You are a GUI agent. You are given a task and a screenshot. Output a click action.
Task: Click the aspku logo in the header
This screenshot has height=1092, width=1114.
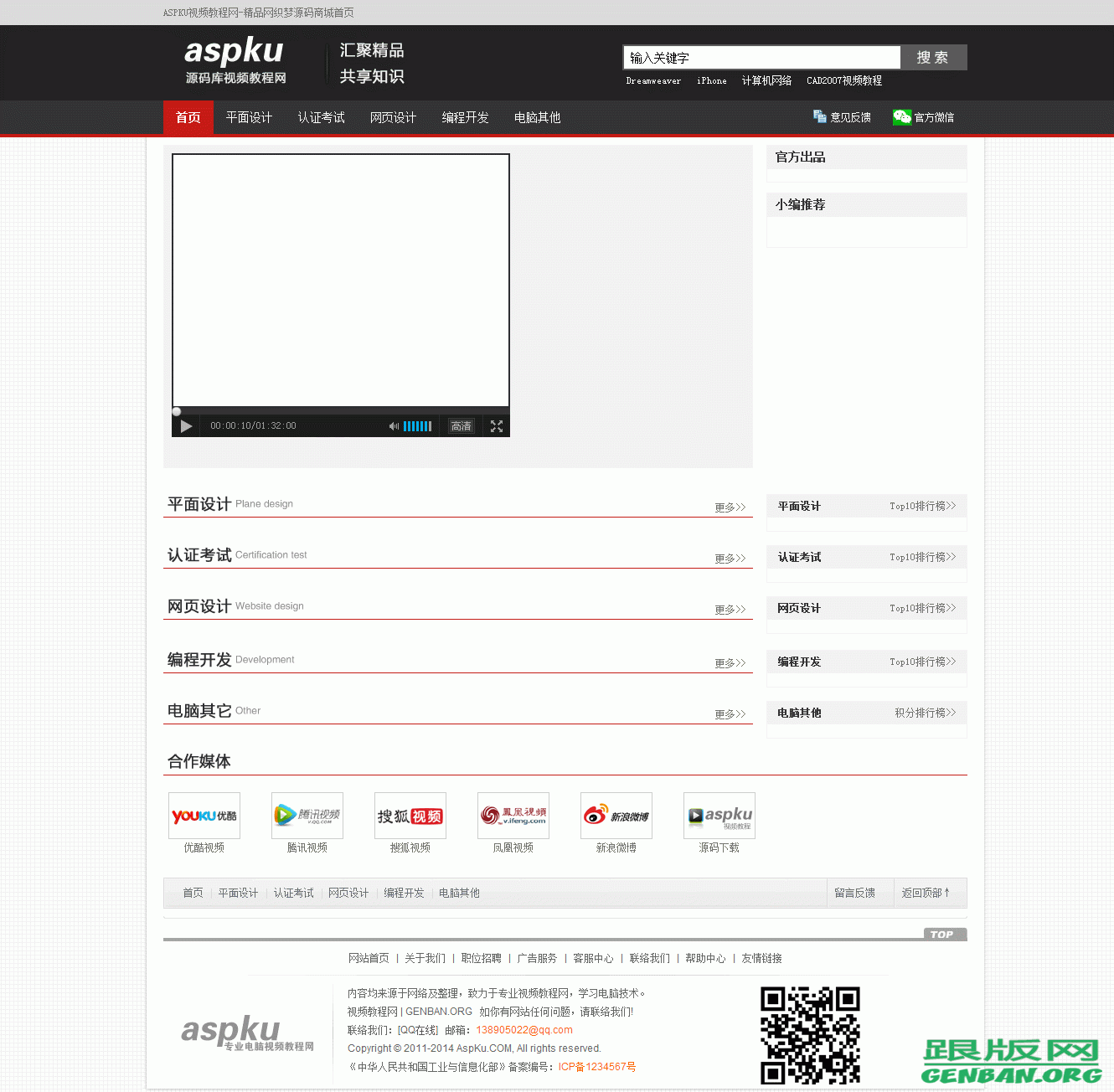(x=235, y=60)
